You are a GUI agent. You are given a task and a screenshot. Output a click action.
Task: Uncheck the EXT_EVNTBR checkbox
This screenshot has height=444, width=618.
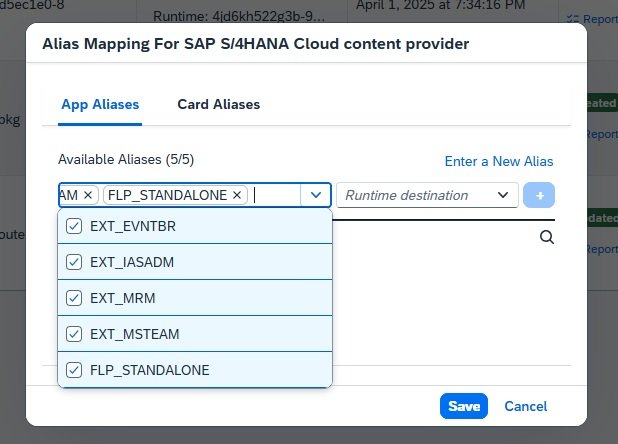pyautogui.click(x=74, y=226)
